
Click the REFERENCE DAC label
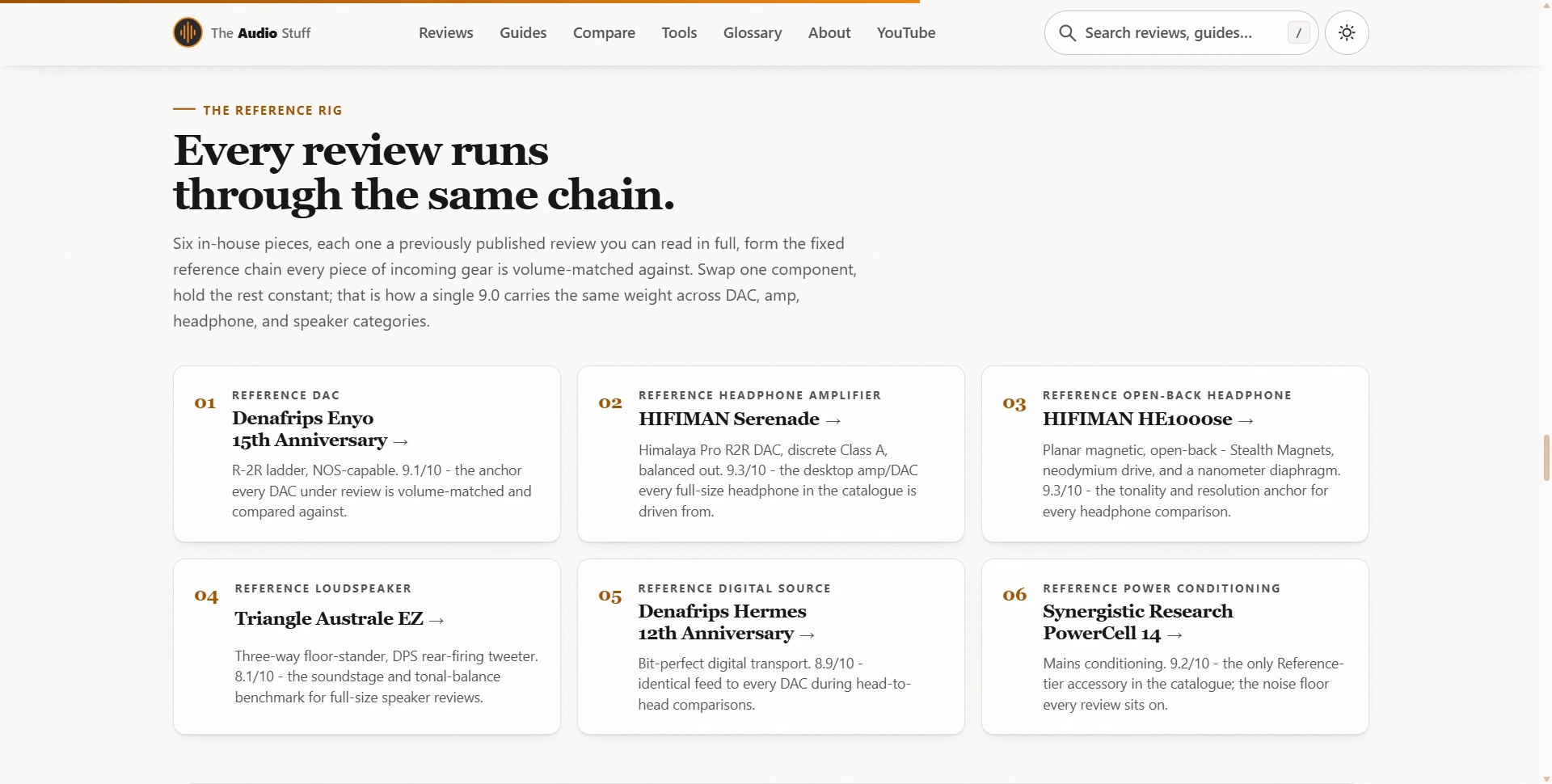click(x=286, y=395)
